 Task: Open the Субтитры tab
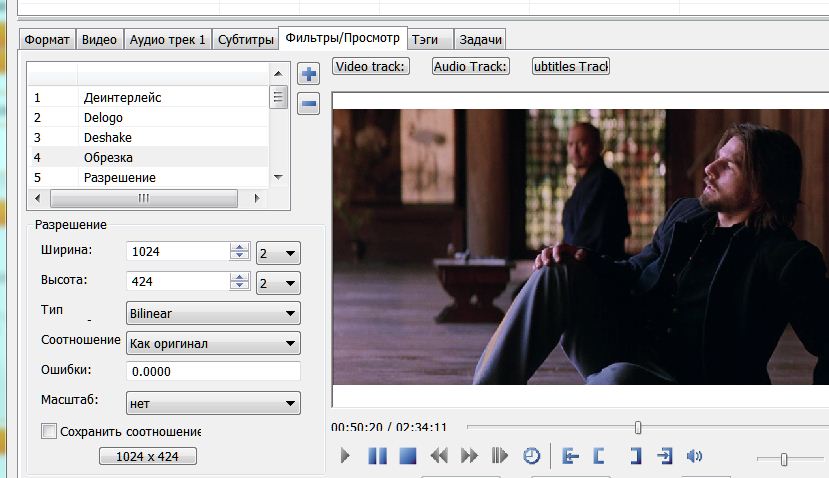[x=246, y=40]
